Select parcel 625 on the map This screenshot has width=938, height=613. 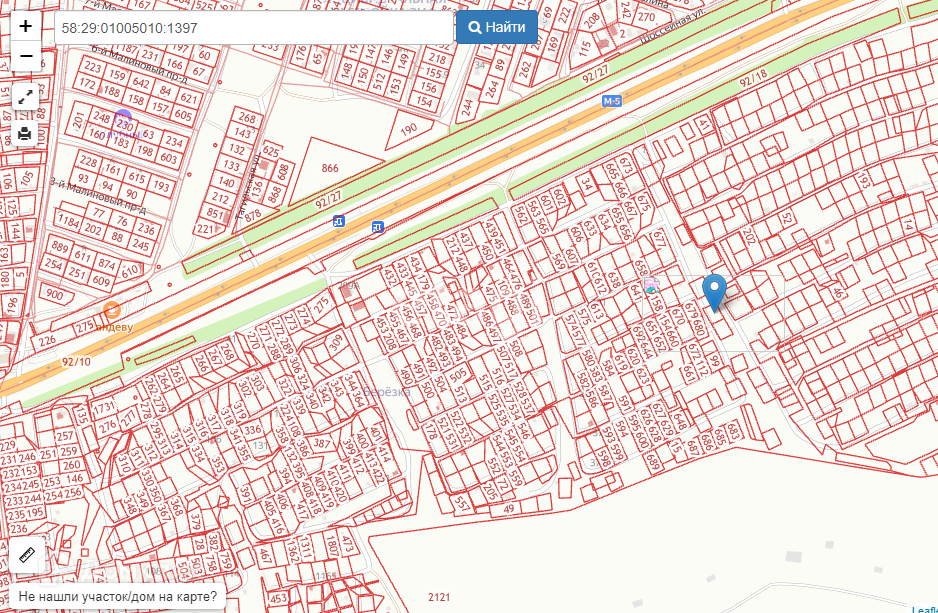271,151
